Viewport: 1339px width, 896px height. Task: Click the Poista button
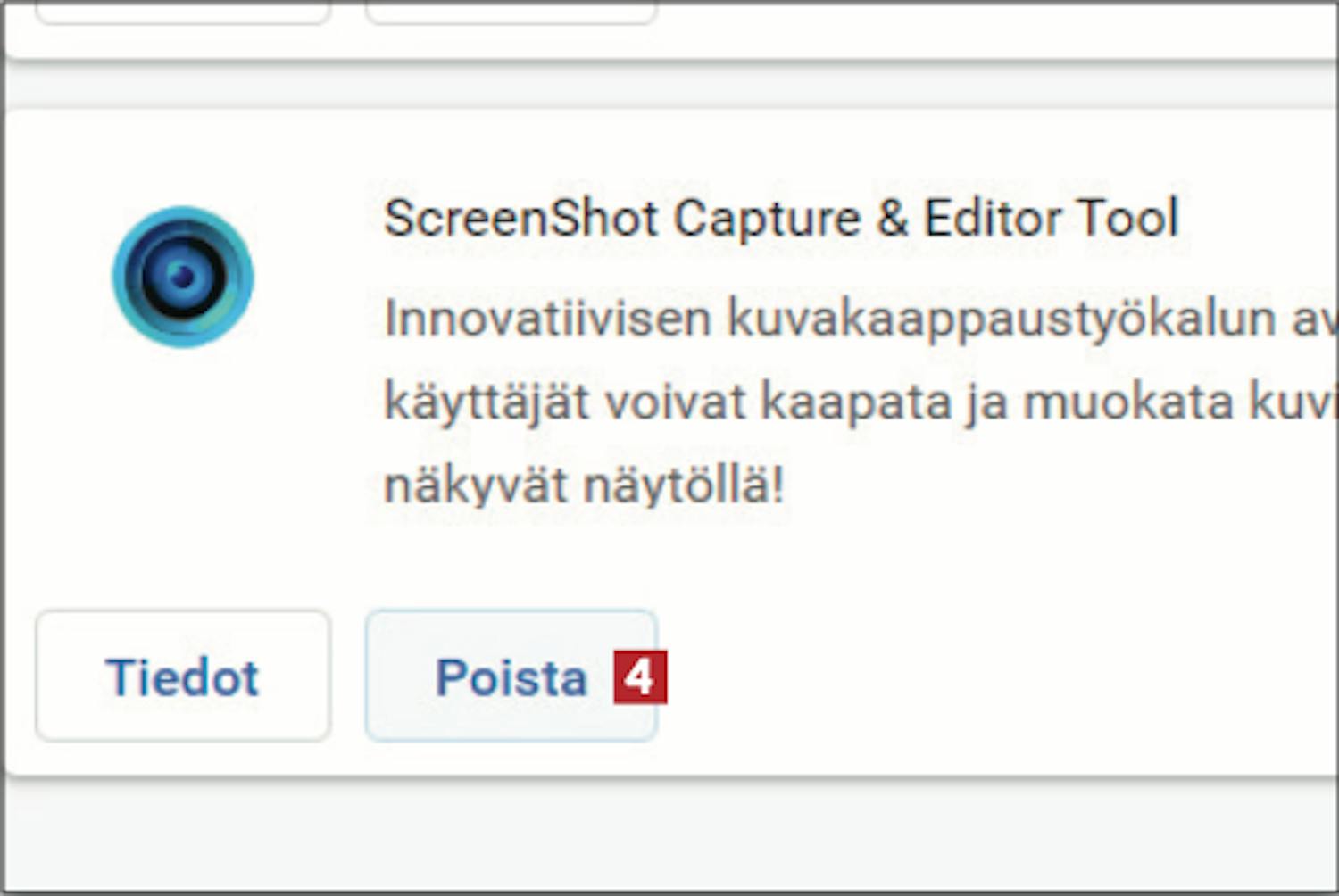[511, 676]
